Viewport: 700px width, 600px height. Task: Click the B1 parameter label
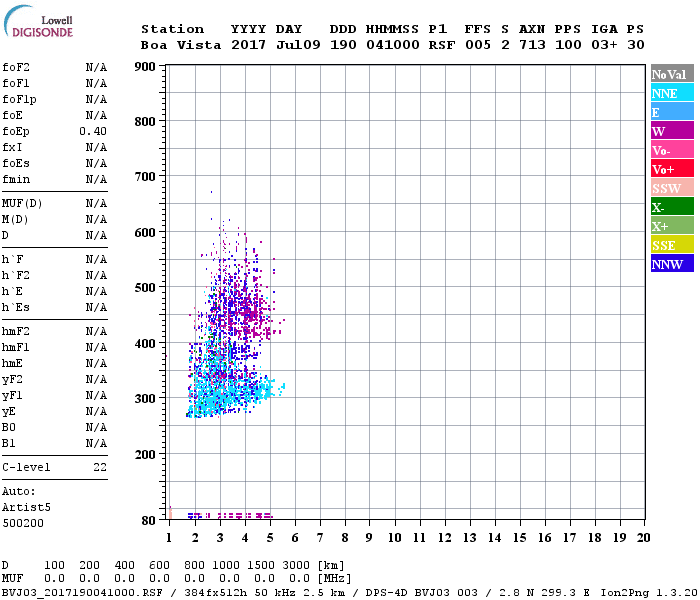pyautogui.click(x=8, y=443)
